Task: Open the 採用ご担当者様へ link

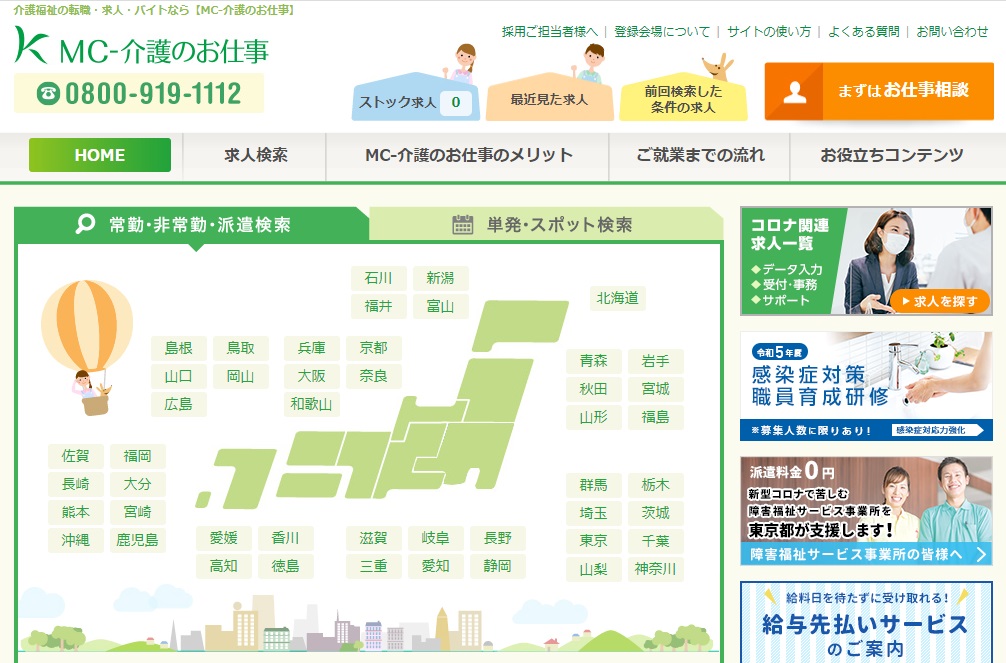Action: click(549, 31)
